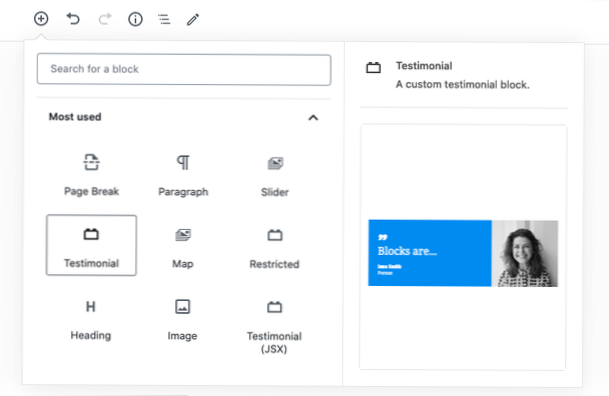
Task: Click the Most used heading label
Action: coord(75,117)
